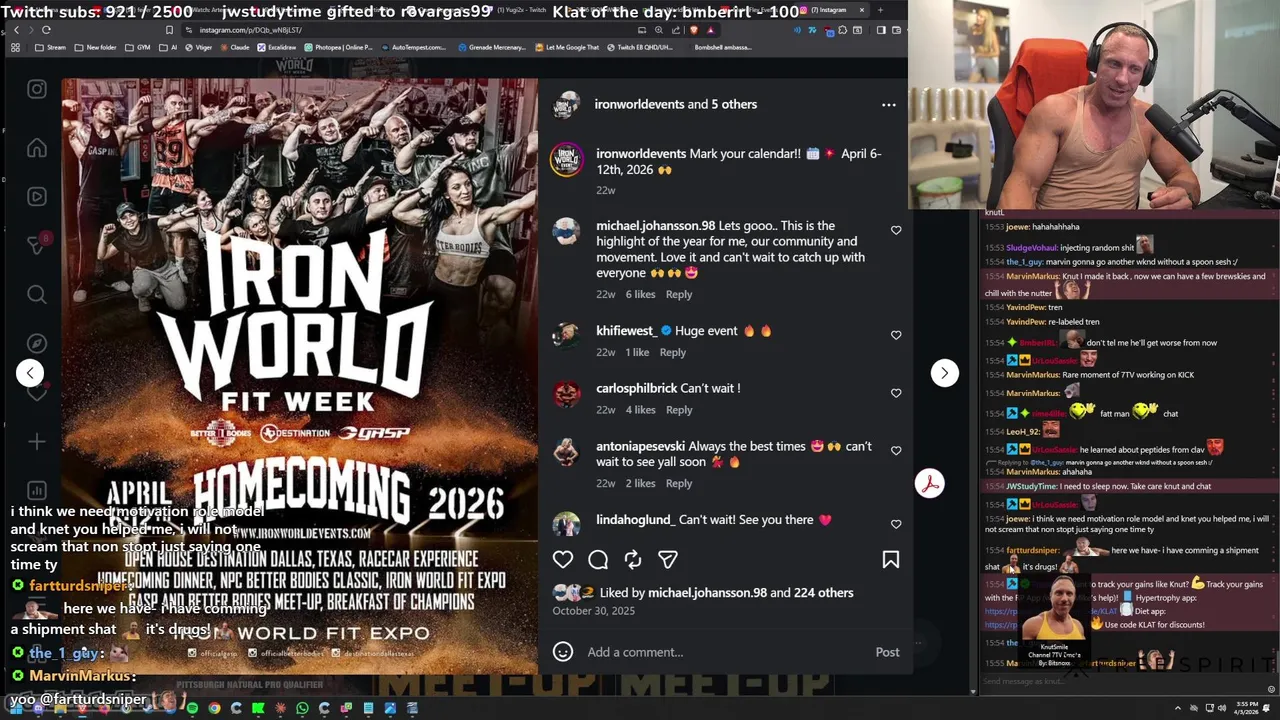Like michael.johansson.98's comment
Image resolution: width=1280 pixels, height=720 pixels.
pos(896,230)
